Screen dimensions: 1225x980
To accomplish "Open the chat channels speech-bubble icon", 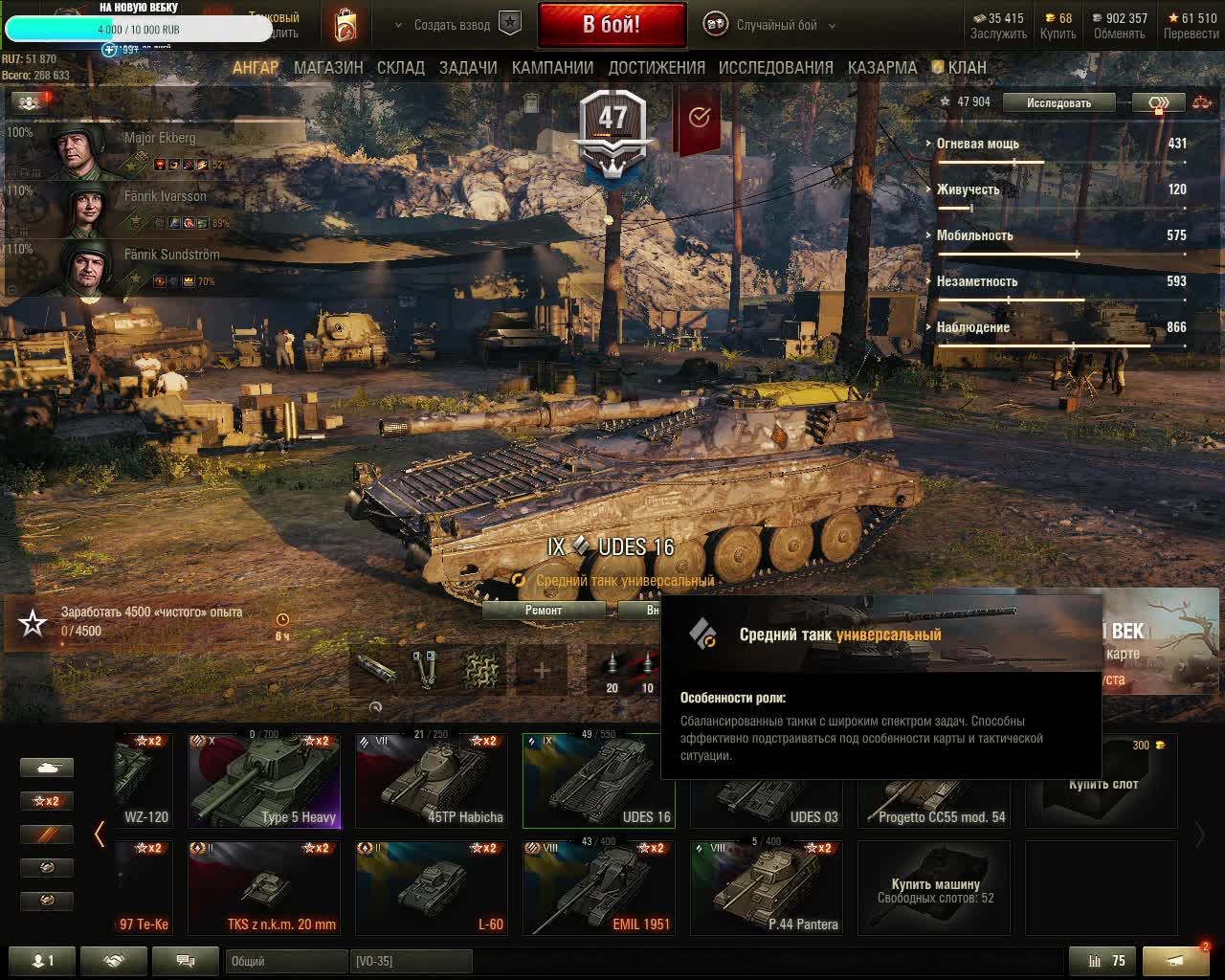I will [186, 961].
